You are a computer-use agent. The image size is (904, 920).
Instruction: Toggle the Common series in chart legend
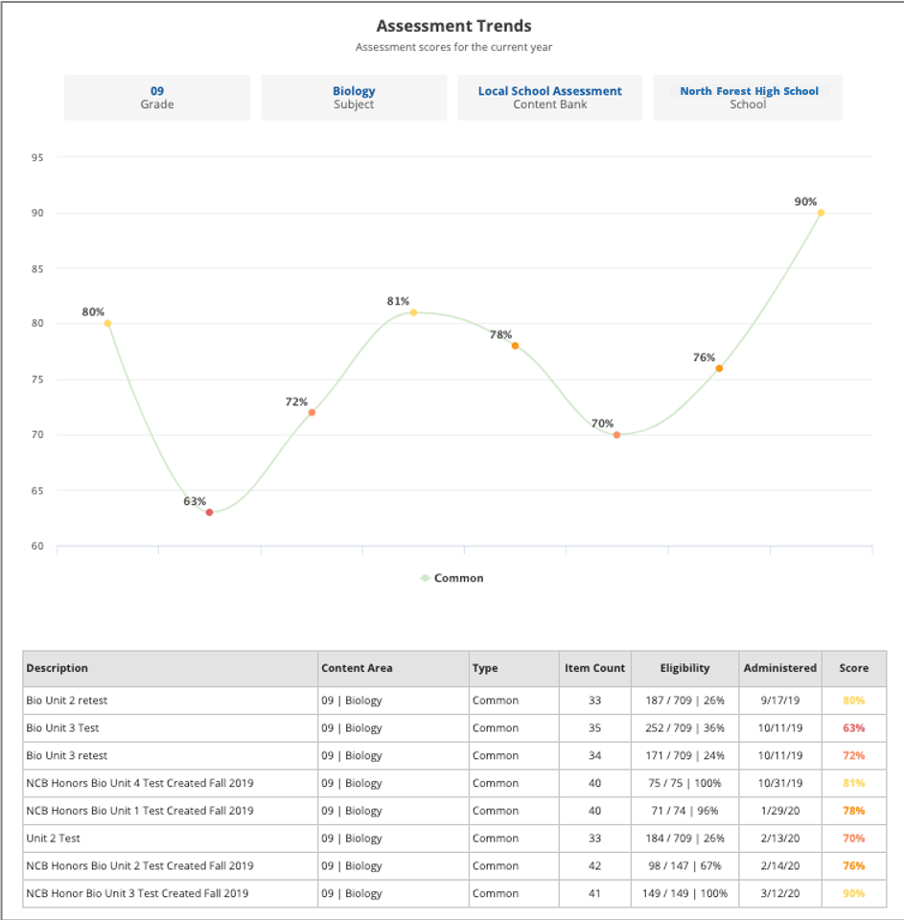pyautogui.click(x=452, y=578)
